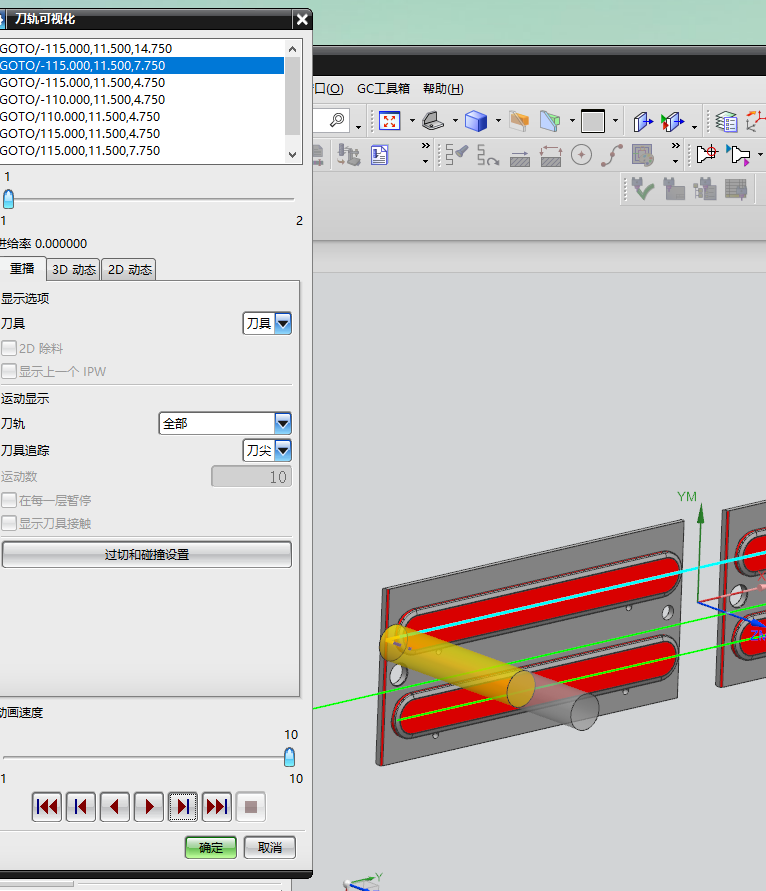Click the 过切和碰撞设置 button

pyautogui.click(x=147, y=555)
